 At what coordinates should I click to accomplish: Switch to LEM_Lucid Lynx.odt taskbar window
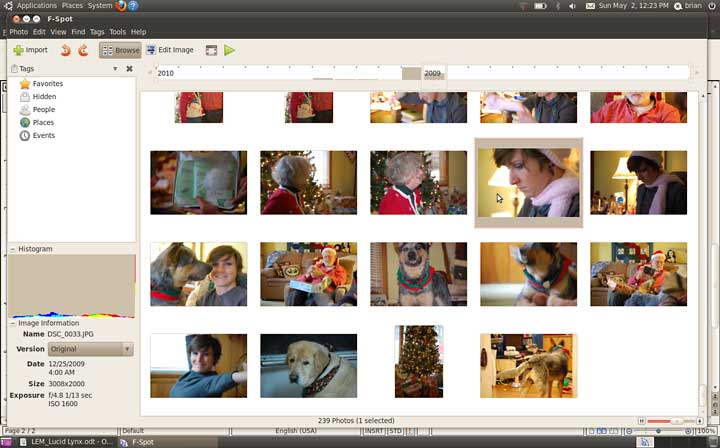point(68,442)
